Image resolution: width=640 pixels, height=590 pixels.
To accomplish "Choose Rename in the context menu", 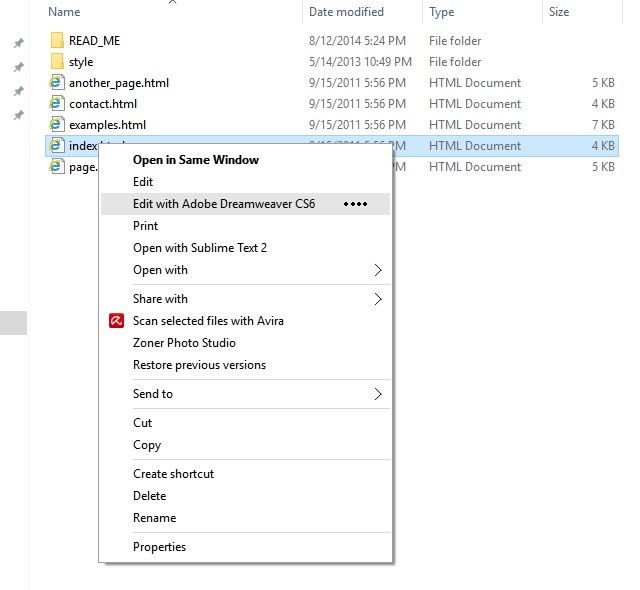I will click(154, 518).
